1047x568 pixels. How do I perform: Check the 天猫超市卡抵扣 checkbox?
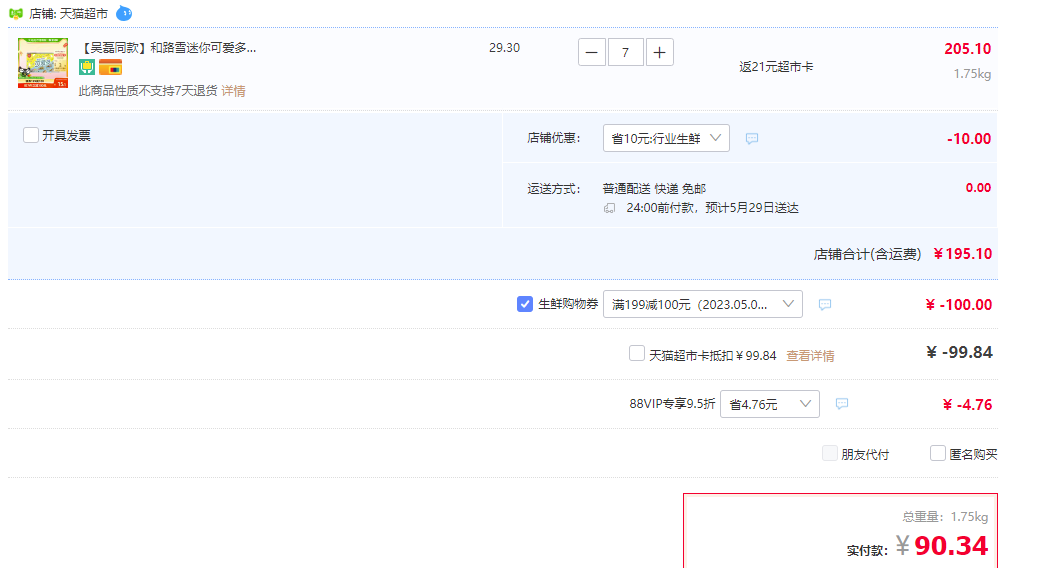(637, 353)
